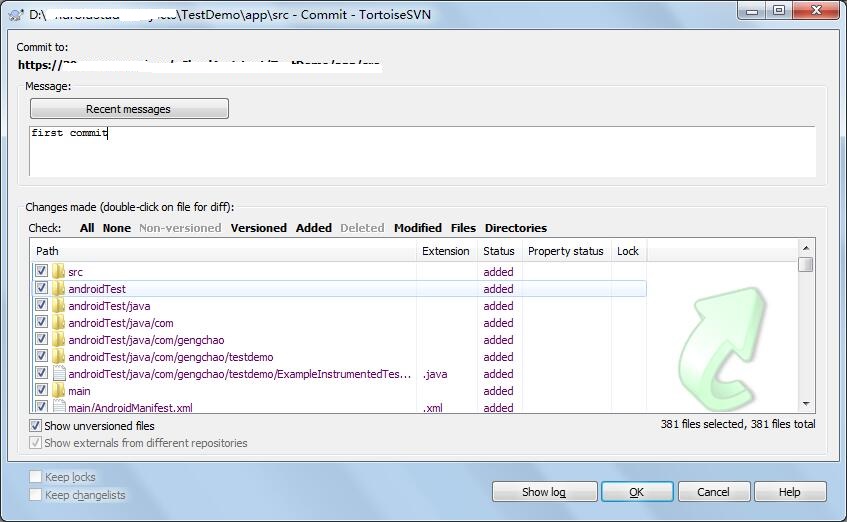Click the TortoiseSVN title bar icon

click(x=16, y=15)
